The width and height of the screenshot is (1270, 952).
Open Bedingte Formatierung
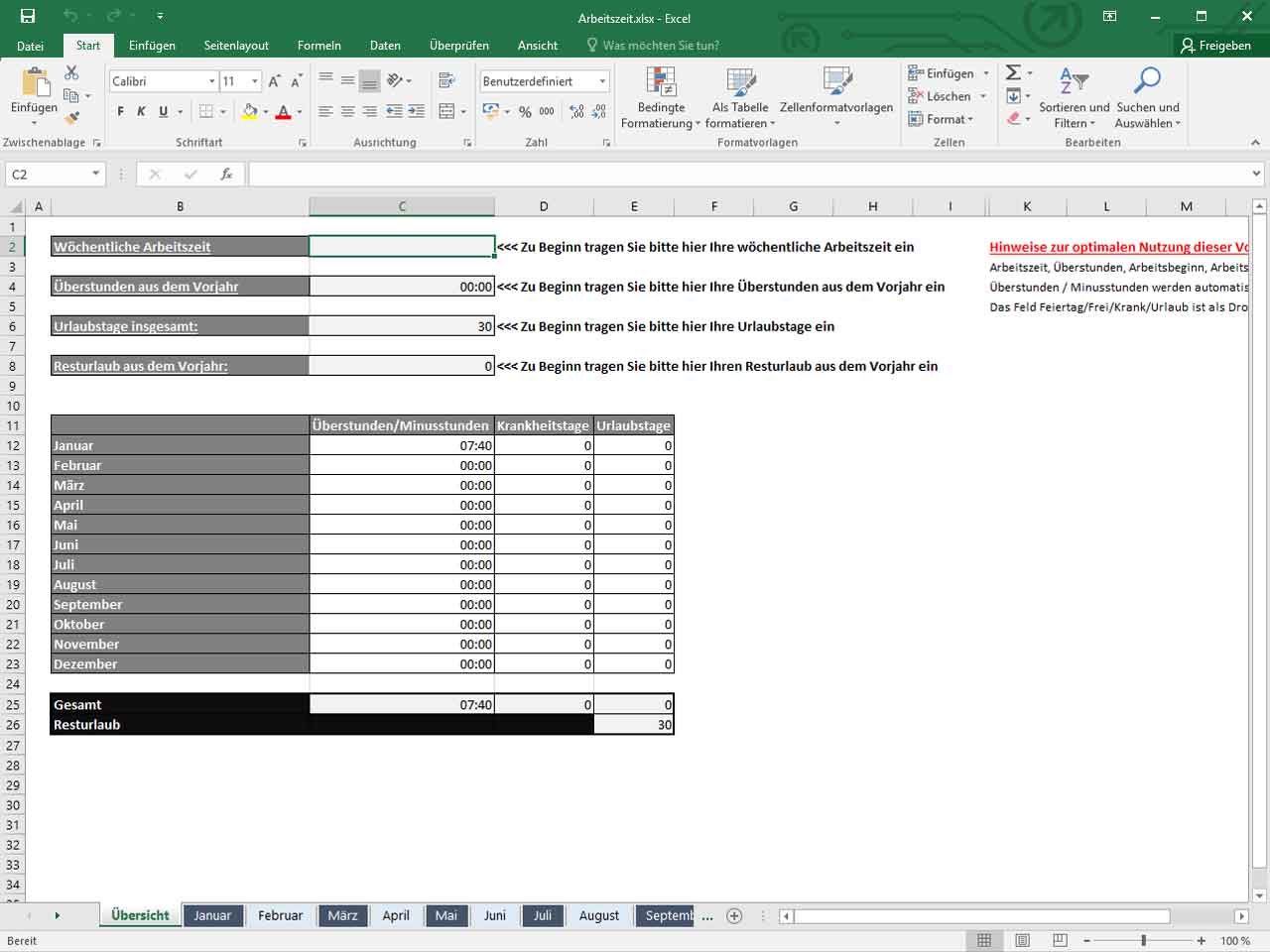661,98
